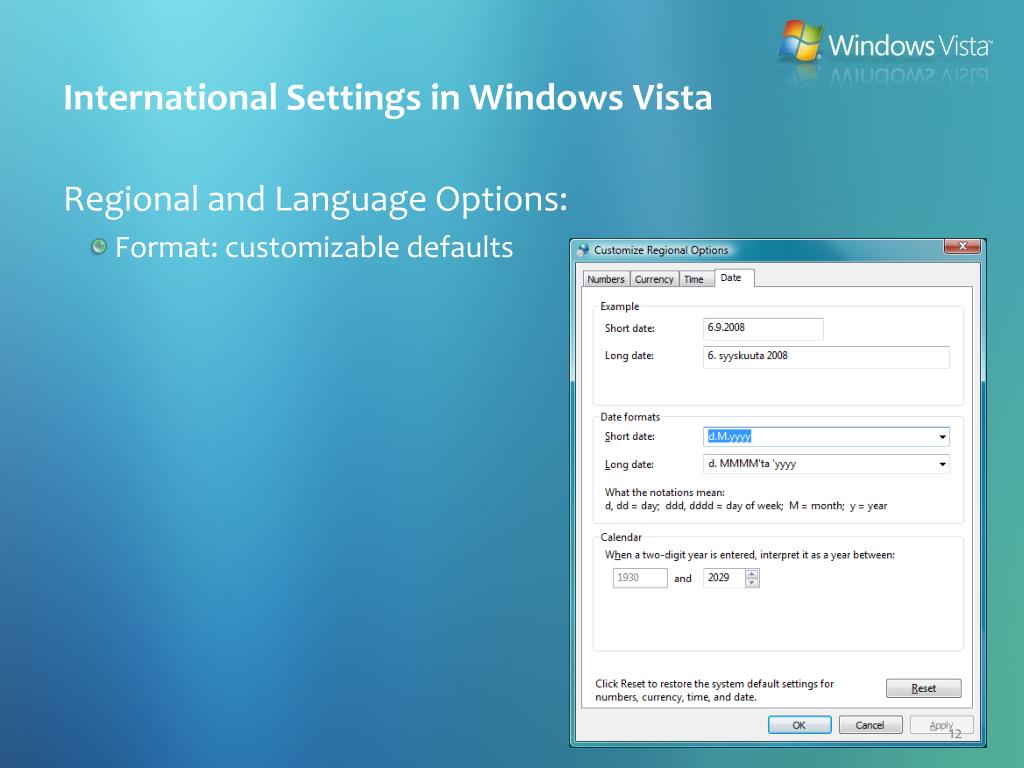Increase the two-digit end year with up arrow
Viewport: 1024px width, 768px height.
click(752, 573)
